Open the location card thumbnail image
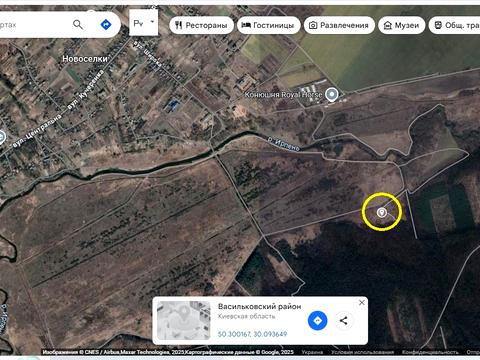This screenshot has width=480, height=360. pyautogui.click(x=184, y=320)
